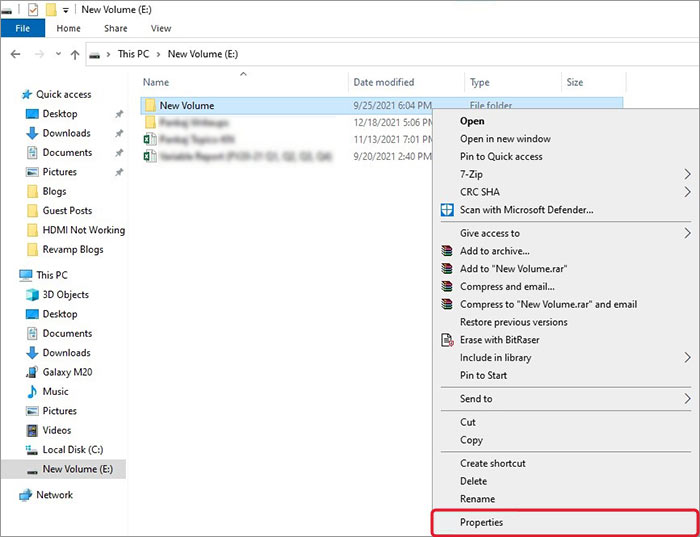Choose Compress and email... option
Screen dimensions: 700x537
click(507, 287)
